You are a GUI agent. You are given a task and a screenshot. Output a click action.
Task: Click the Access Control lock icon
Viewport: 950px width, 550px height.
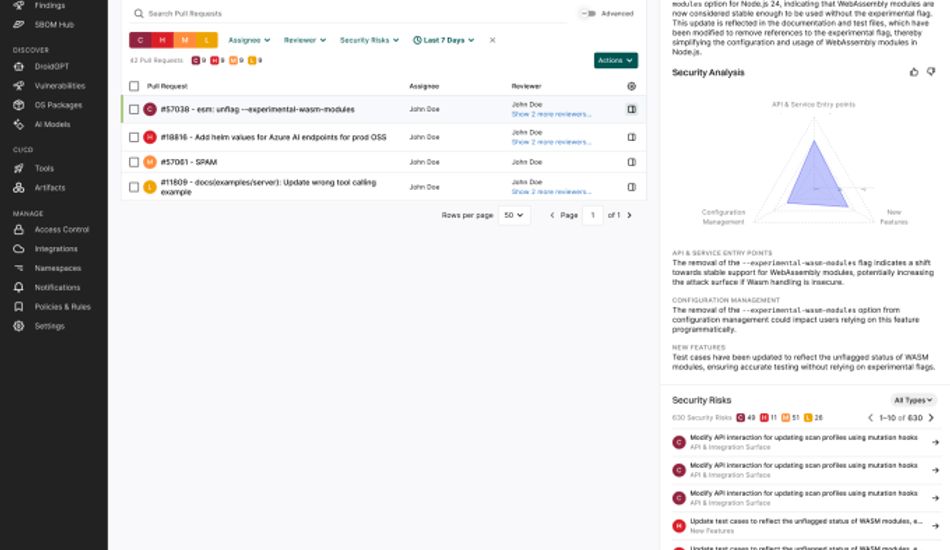[19, 230]
